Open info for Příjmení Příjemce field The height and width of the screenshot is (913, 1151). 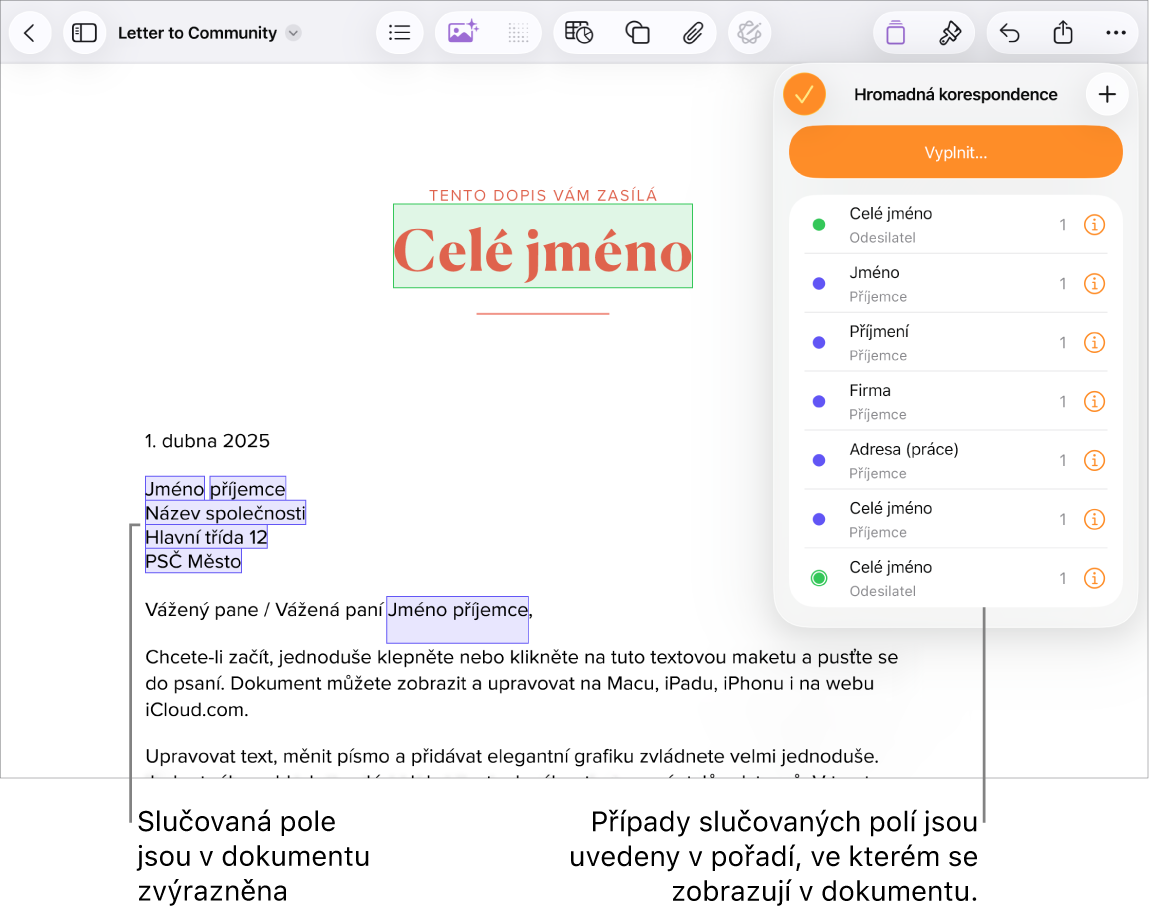point(1094,343)
